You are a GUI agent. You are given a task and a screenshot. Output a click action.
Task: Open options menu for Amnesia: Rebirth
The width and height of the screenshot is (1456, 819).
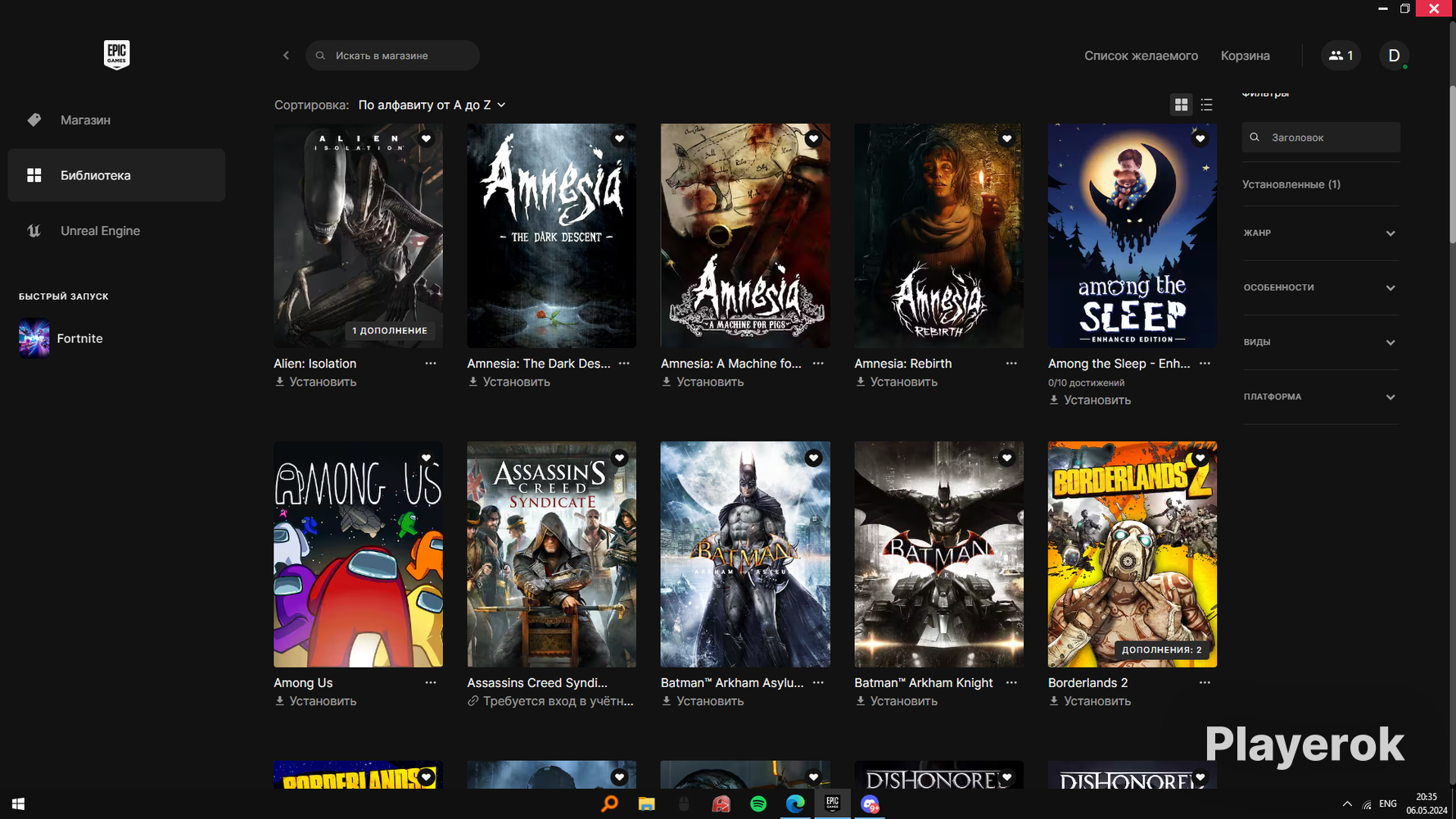1011,364
